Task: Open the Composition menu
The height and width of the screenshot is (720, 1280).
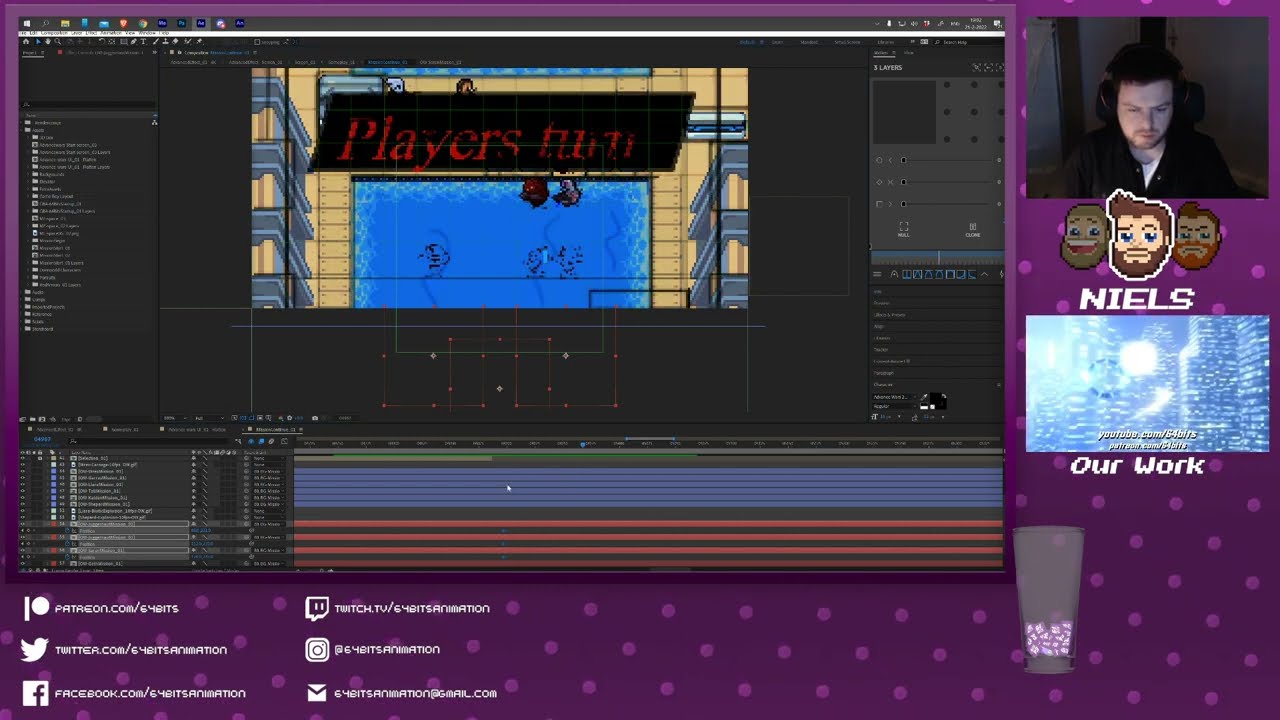Action: click(54, 33)
